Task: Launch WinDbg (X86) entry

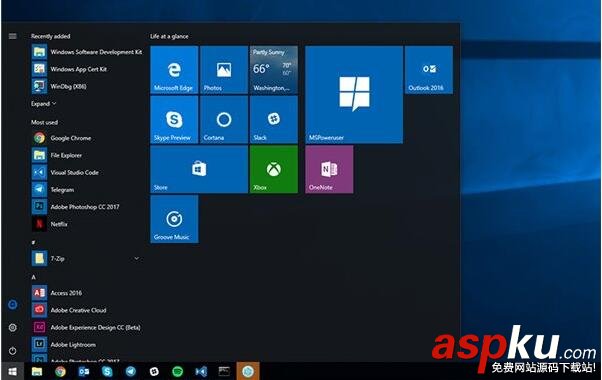Action: click(86, 86)
